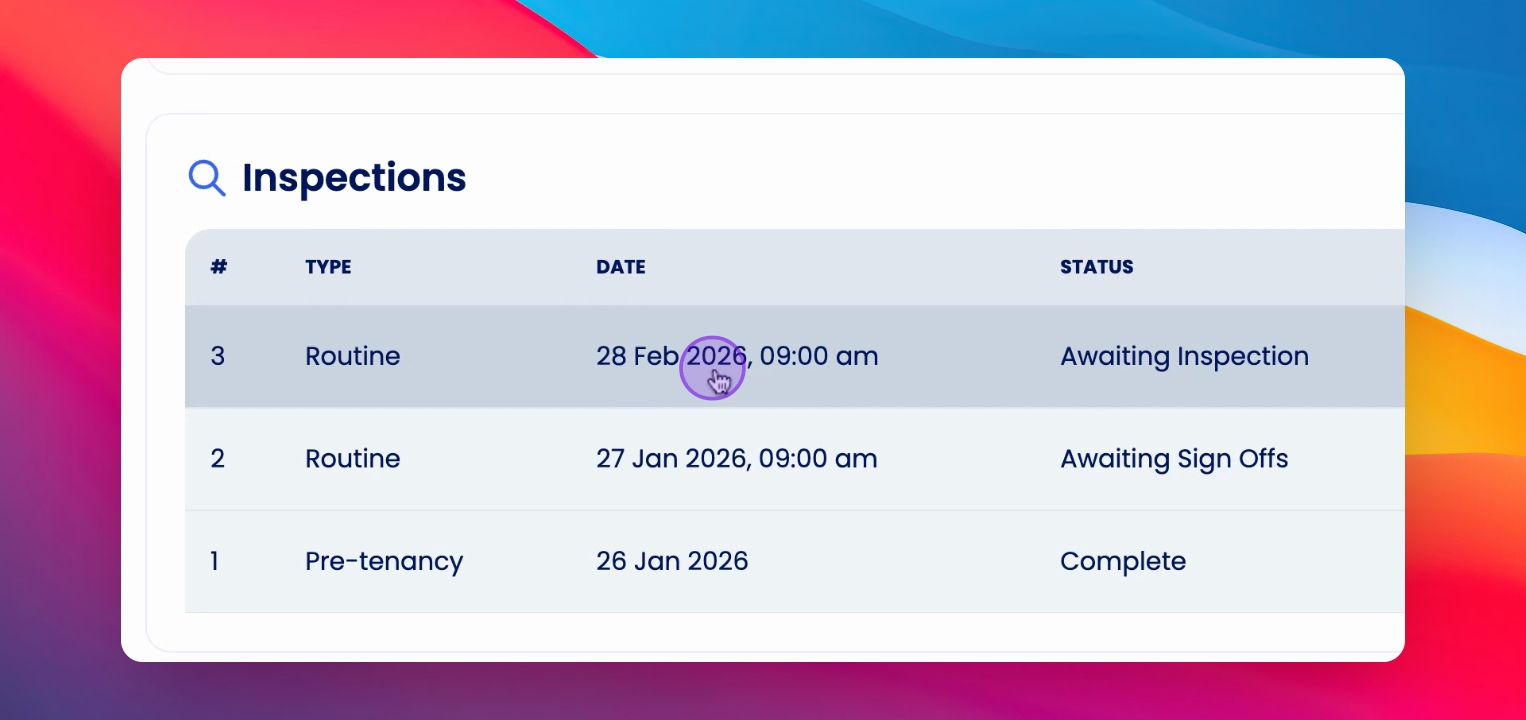The width and height of the screenshot is (1526, 720).
Task: Sort by the # column header
Action: [x=219, y=267]
